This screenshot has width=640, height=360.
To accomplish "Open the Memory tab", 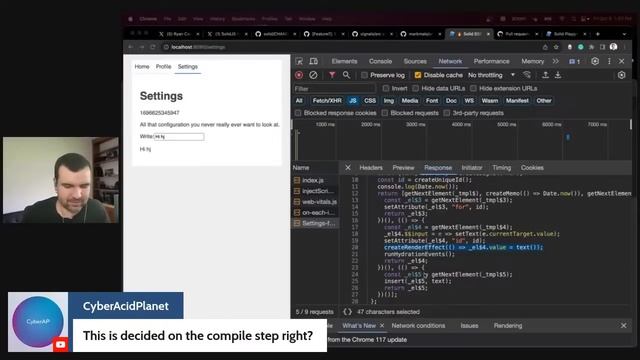I will 532,61.
